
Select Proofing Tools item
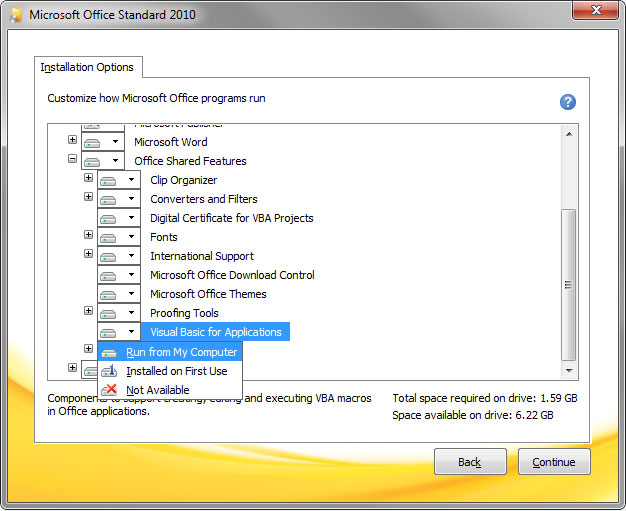click(x=184, y=313)
